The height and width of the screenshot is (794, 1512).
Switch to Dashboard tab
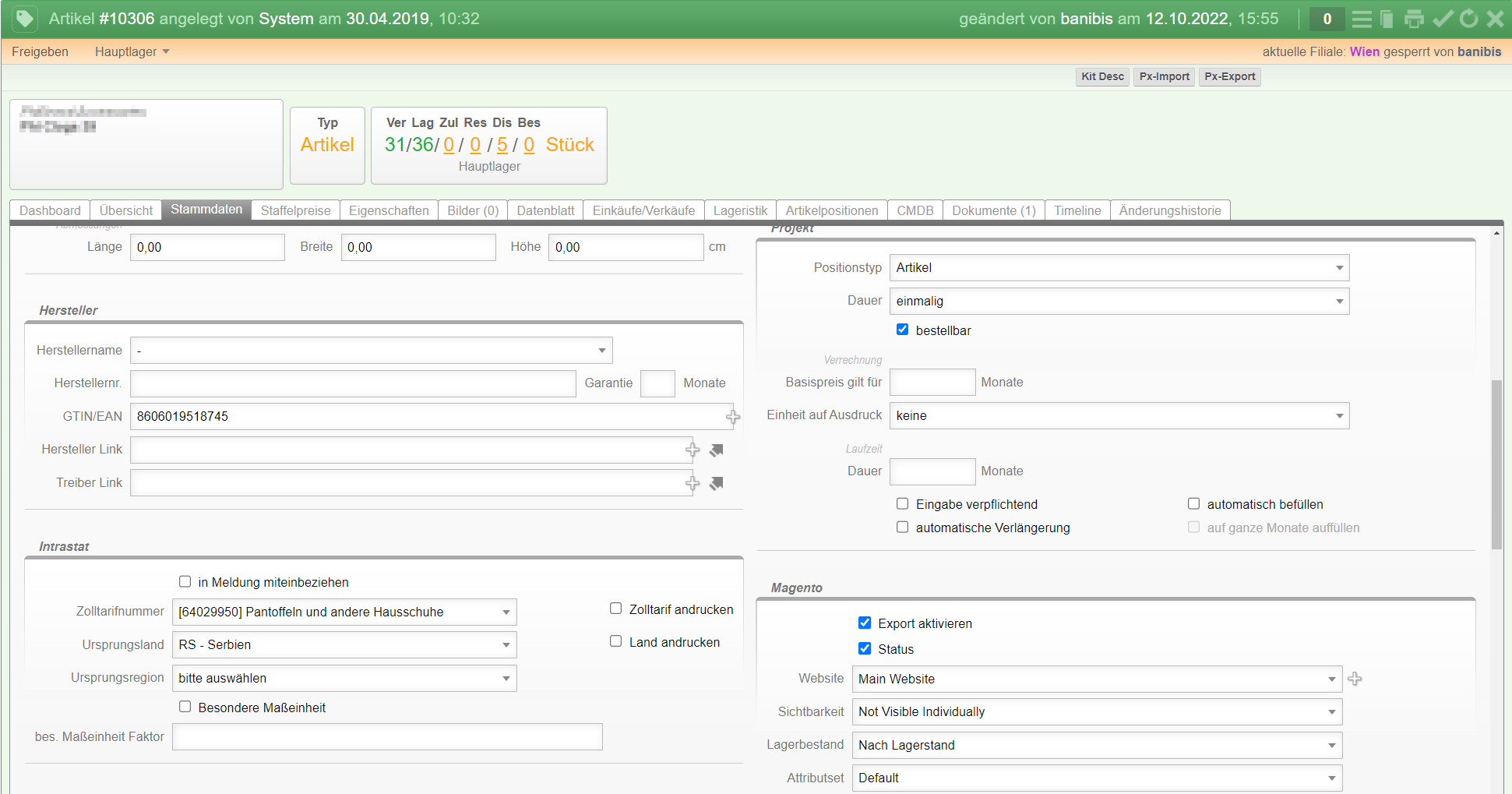click(50, 210)
